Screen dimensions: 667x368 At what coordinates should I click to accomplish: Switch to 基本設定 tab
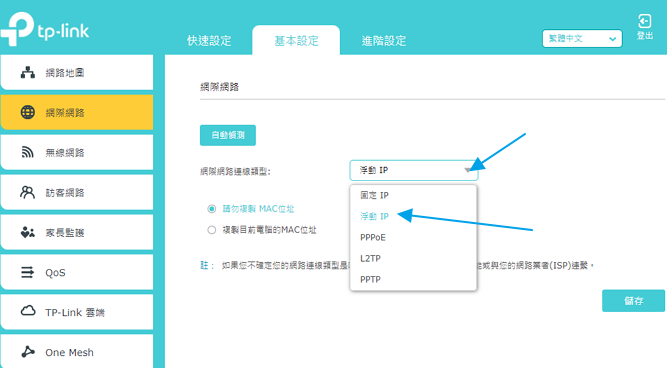click(x=296, y=41)
